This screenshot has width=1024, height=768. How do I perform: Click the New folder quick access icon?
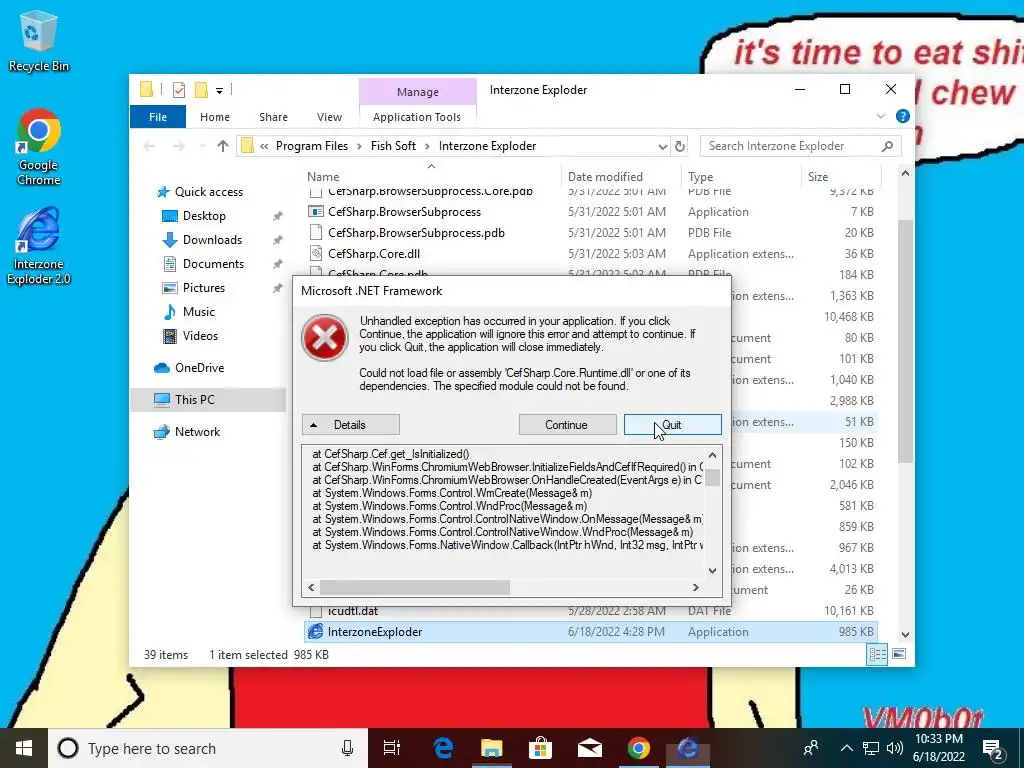tap(201, 90)
